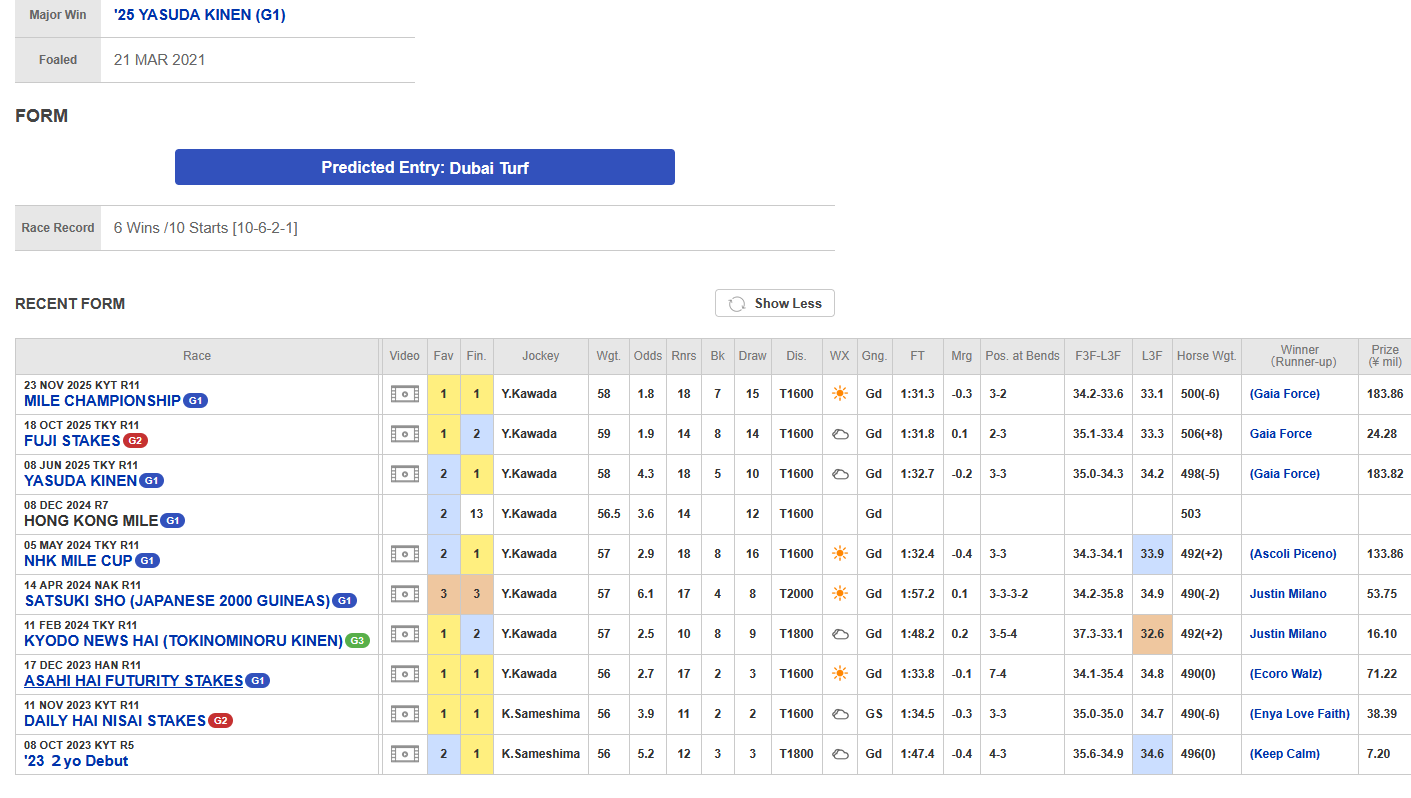Visit the Daily Hai Nisai Stakes race link
Viewport: 1411px width, 798px height.
tap(115, 721)
